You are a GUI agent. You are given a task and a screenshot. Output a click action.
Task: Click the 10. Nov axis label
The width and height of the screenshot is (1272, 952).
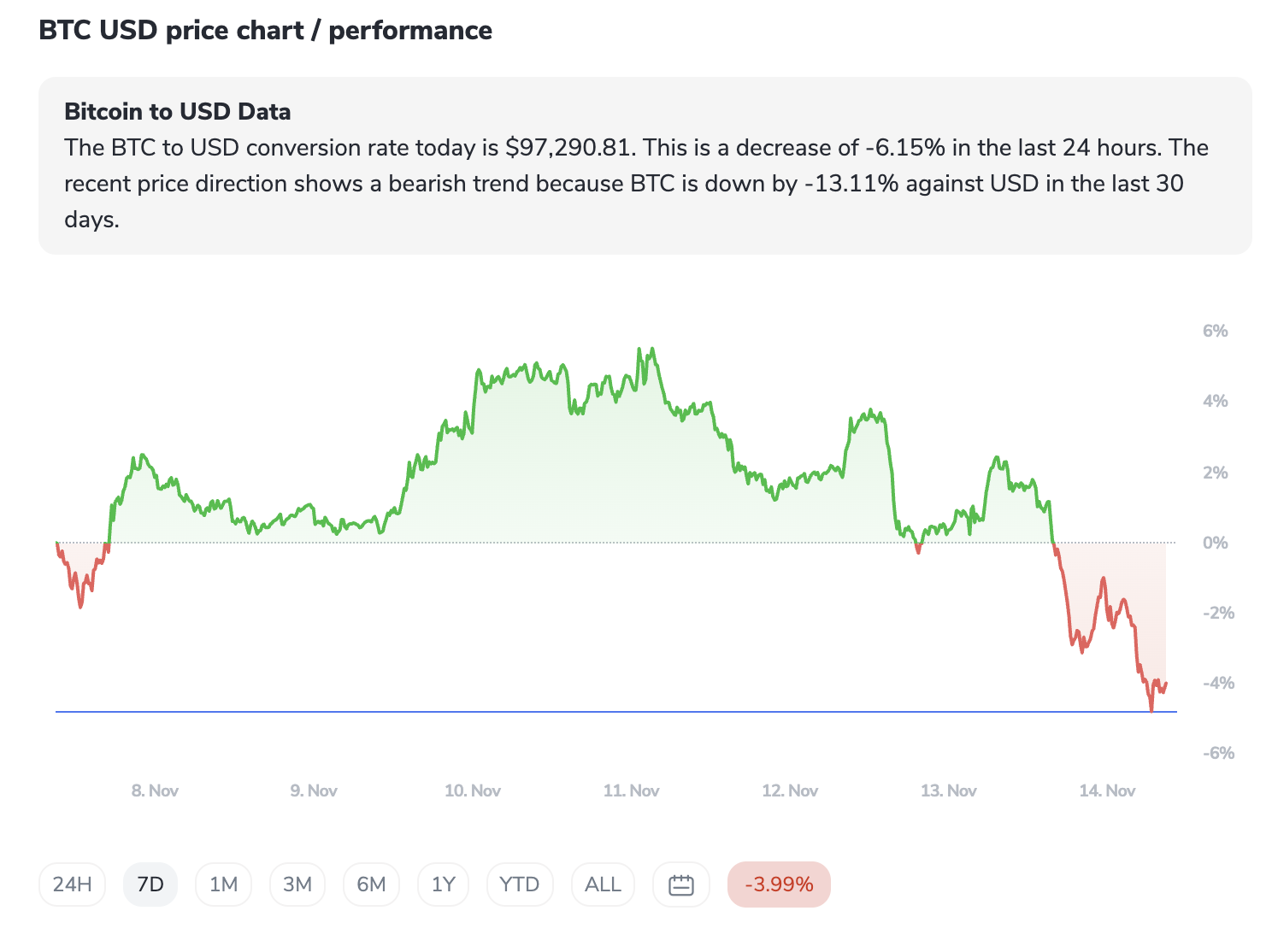click(x=472, y=791)
